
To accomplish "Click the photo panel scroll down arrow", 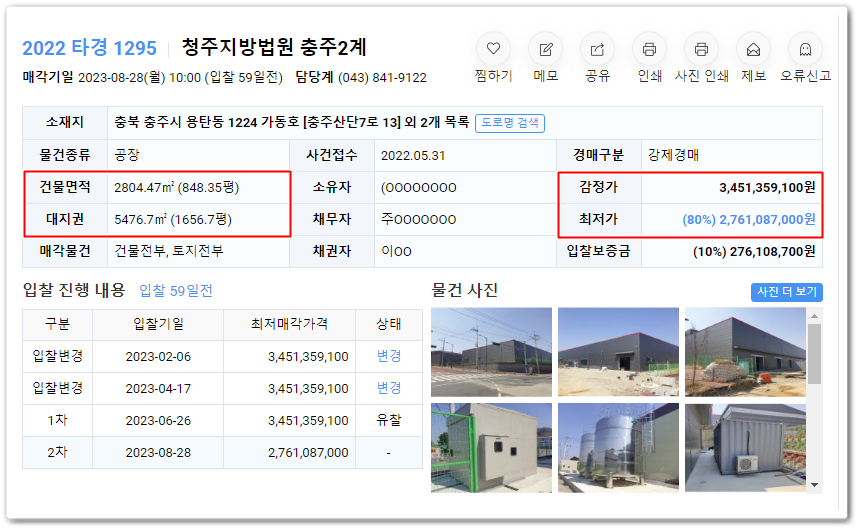I will 814,485.
